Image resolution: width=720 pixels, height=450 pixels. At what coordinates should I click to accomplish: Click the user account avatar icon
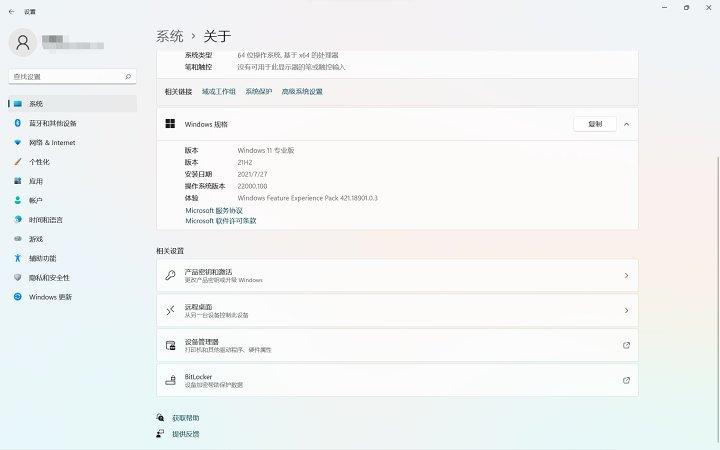click(22, 43)
